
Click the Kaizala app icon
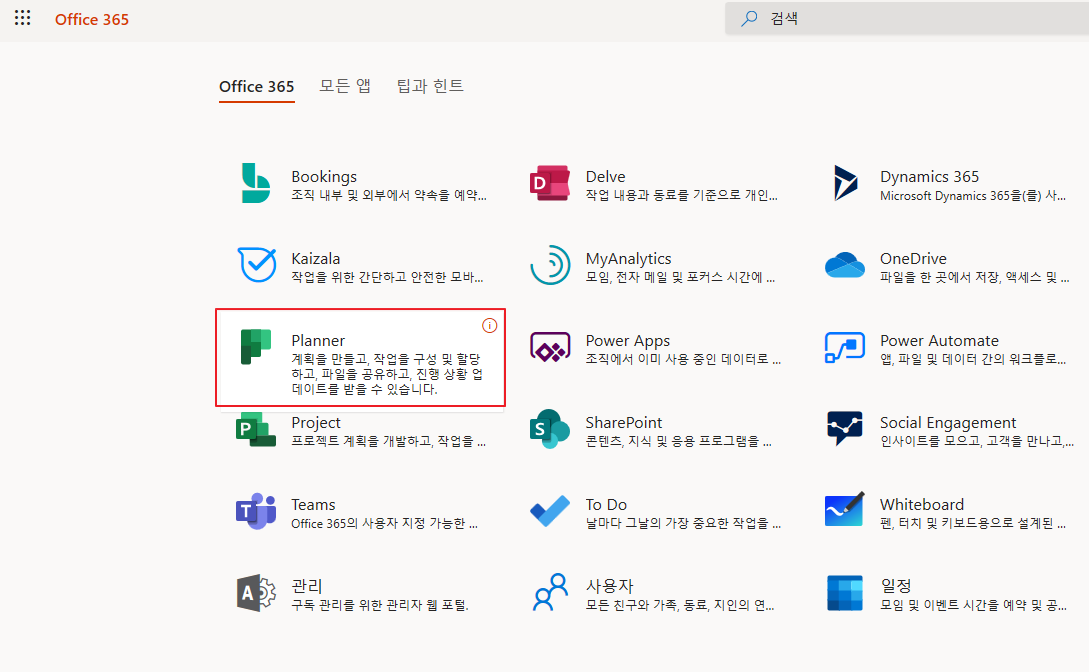point(256,264)
